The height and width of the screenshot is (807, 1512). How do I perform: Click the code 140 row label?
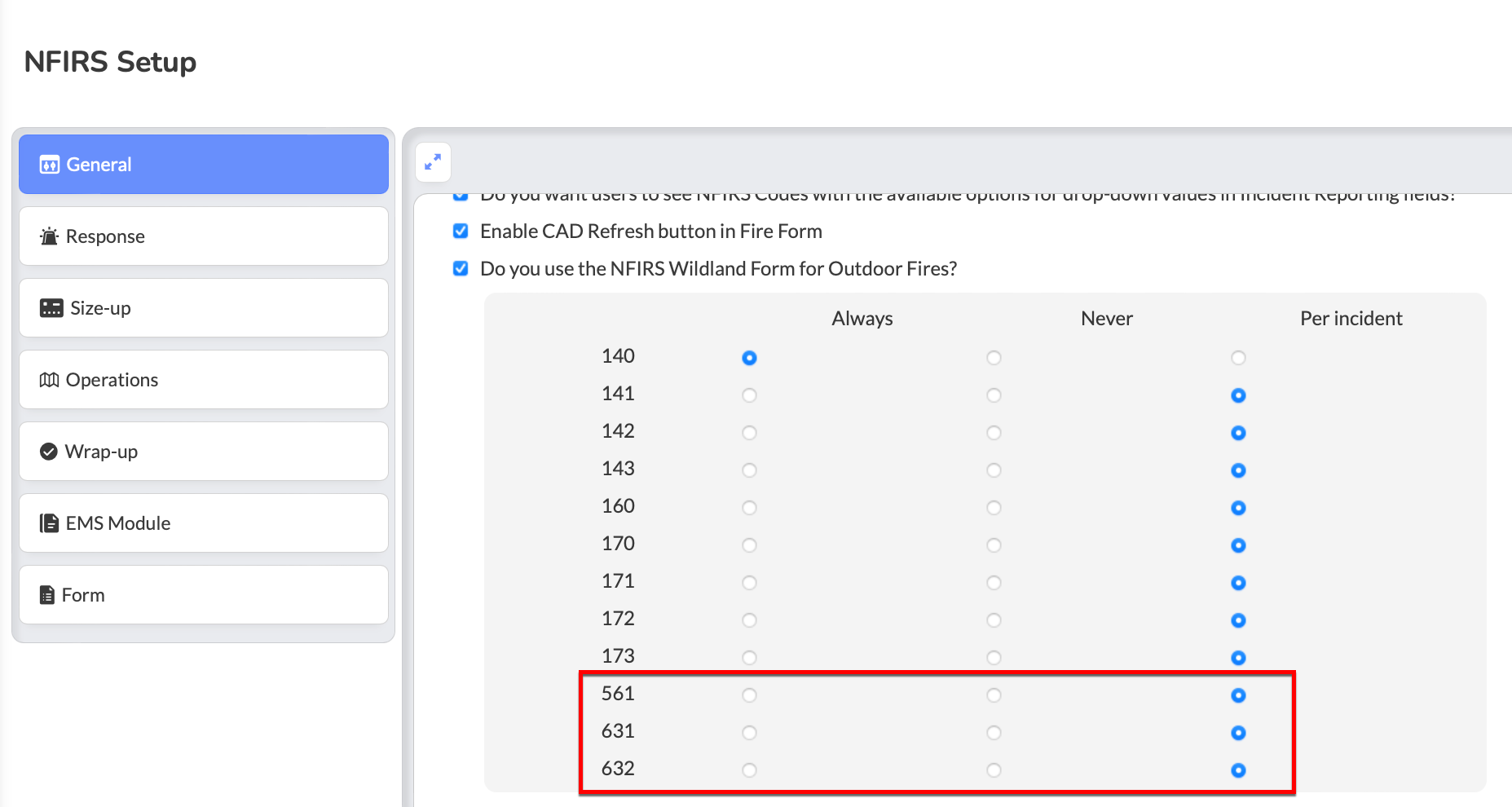tap(618, 356)
